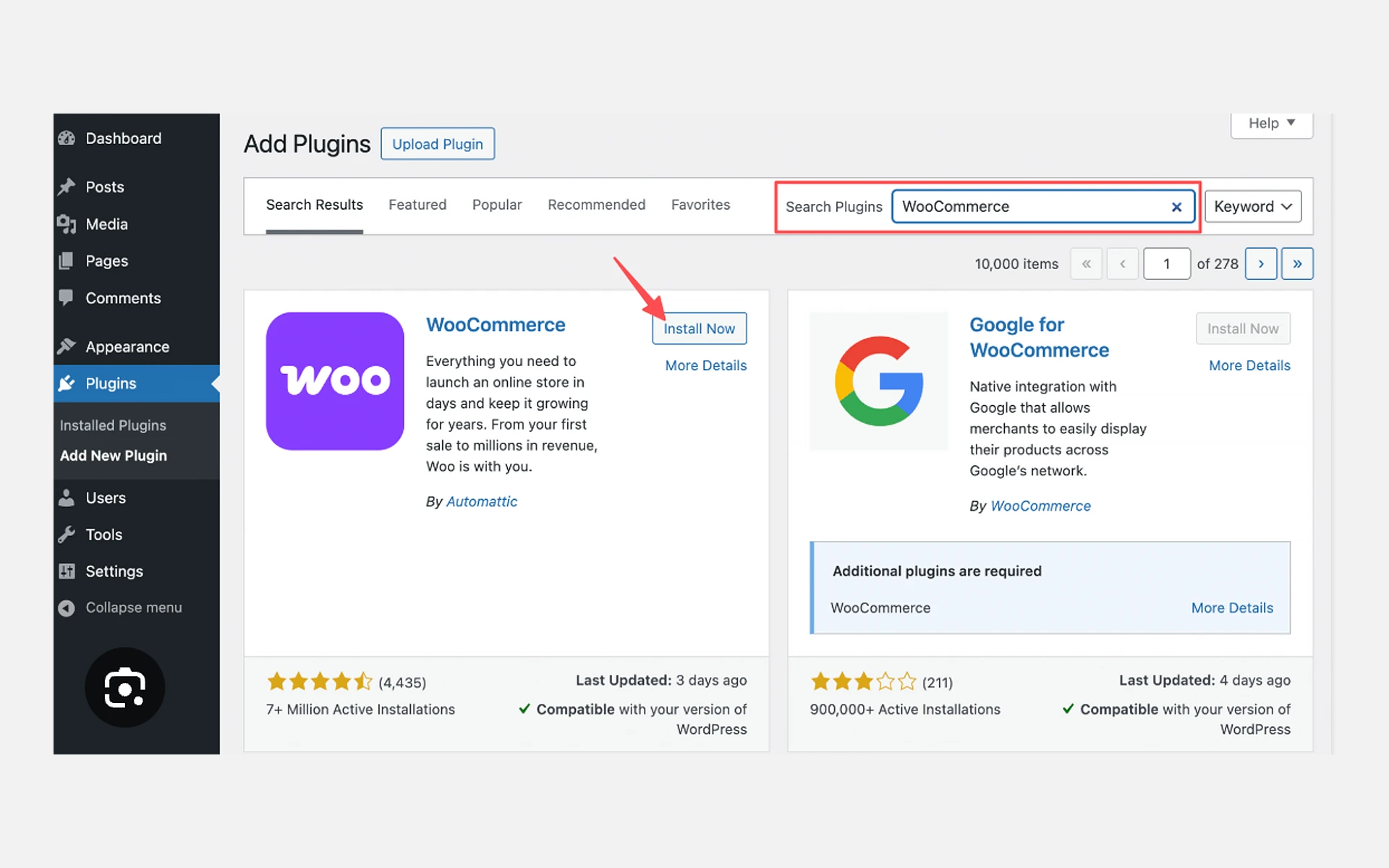The image size is (1389, 868).
Task: Click the Media library icon
Action: coord(67,224)
